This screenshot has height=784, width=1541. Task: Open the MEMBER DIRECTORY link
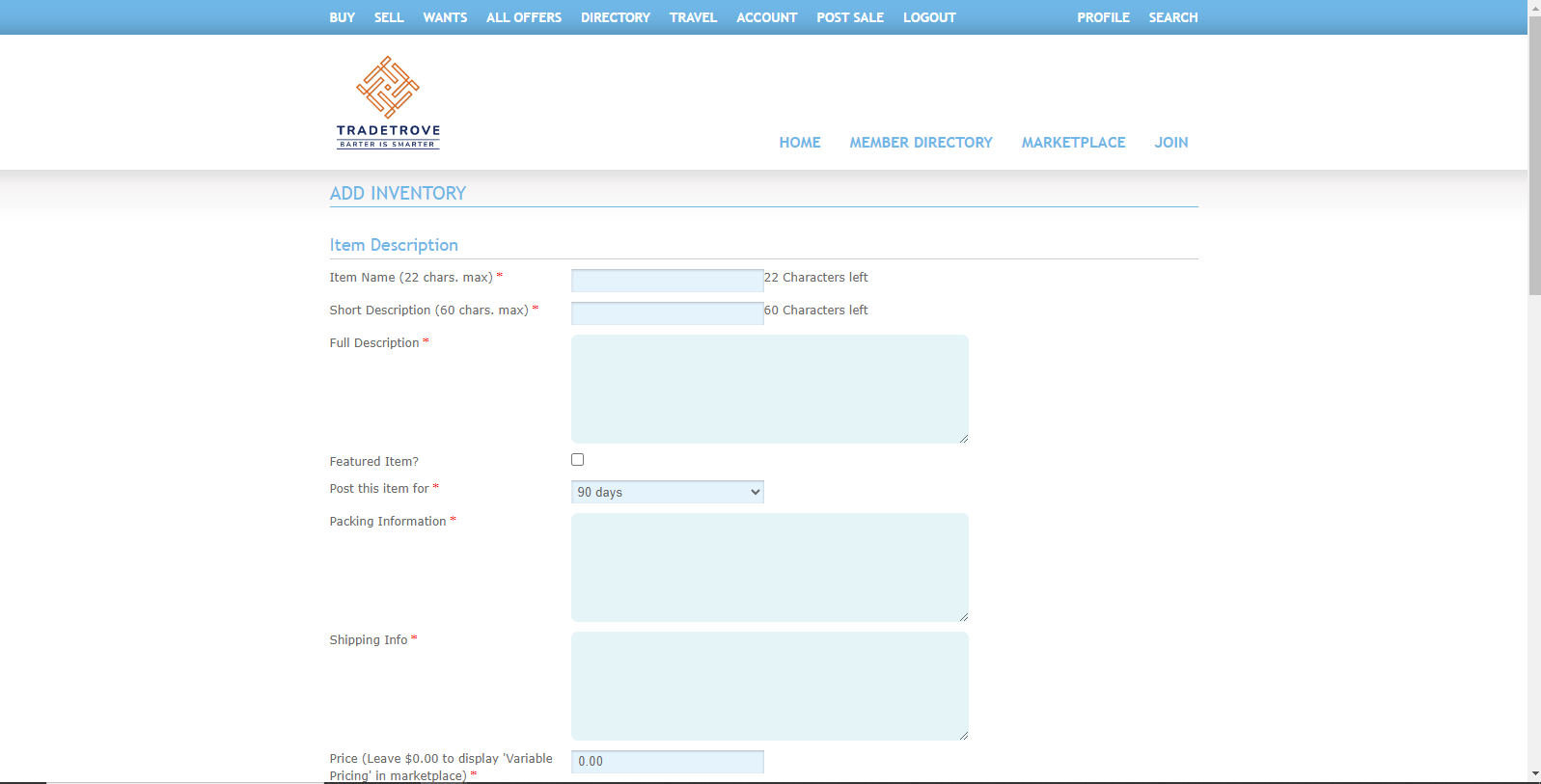pos(921,143)
